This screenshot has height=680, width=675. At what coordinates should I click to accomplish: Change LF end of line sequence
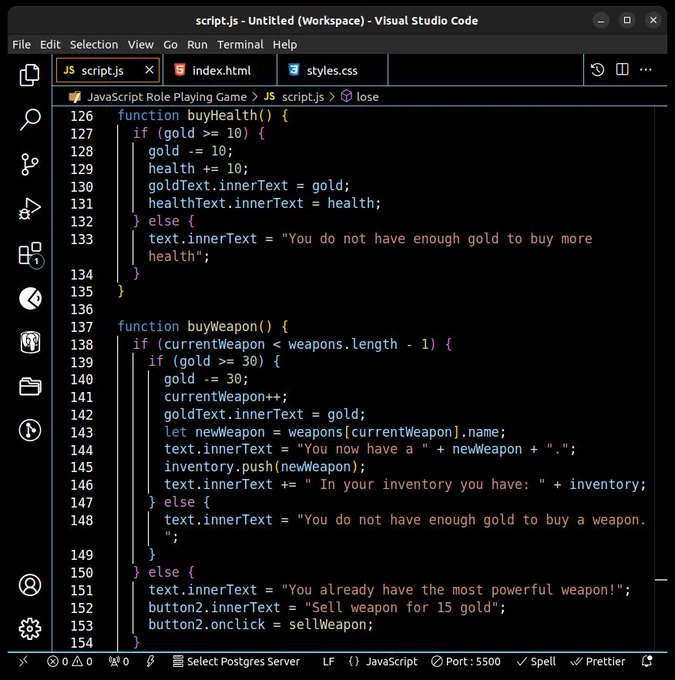pyautogui.click(x=328, y=661)
